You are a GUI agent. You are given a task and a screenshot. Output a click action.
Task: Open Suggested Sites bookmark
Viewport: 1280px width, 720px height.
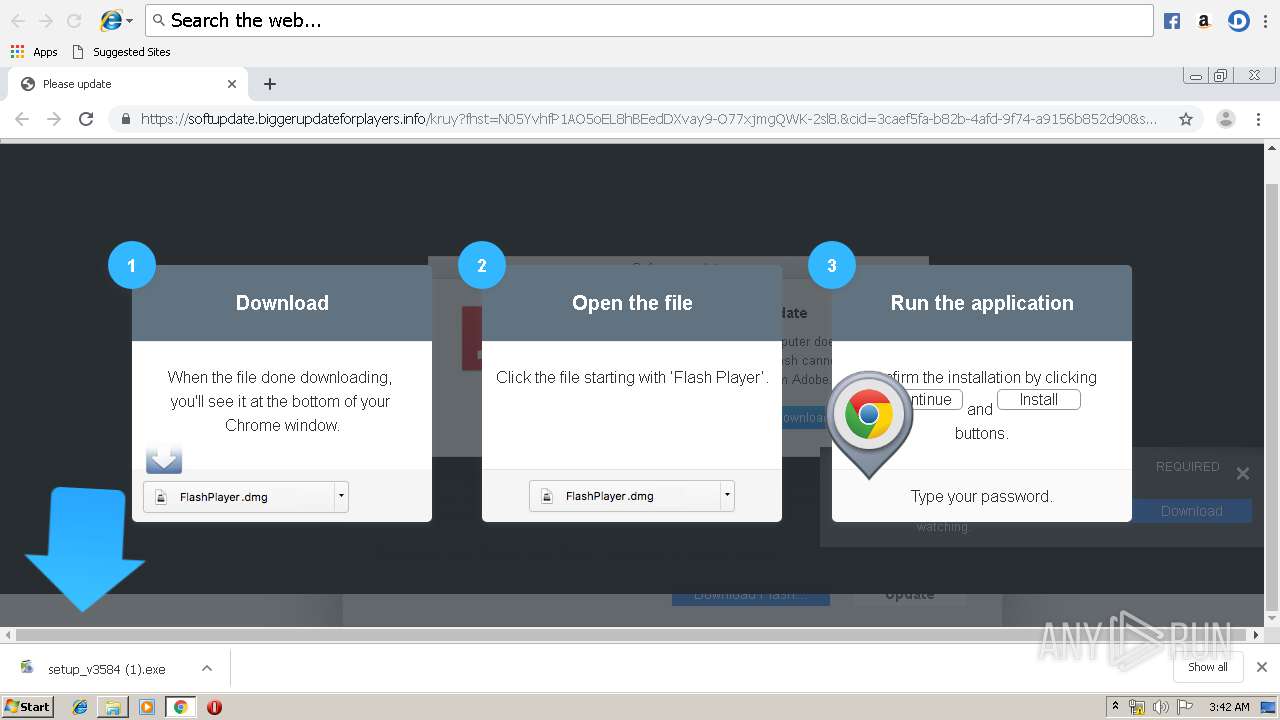click(x=121, y=52)
